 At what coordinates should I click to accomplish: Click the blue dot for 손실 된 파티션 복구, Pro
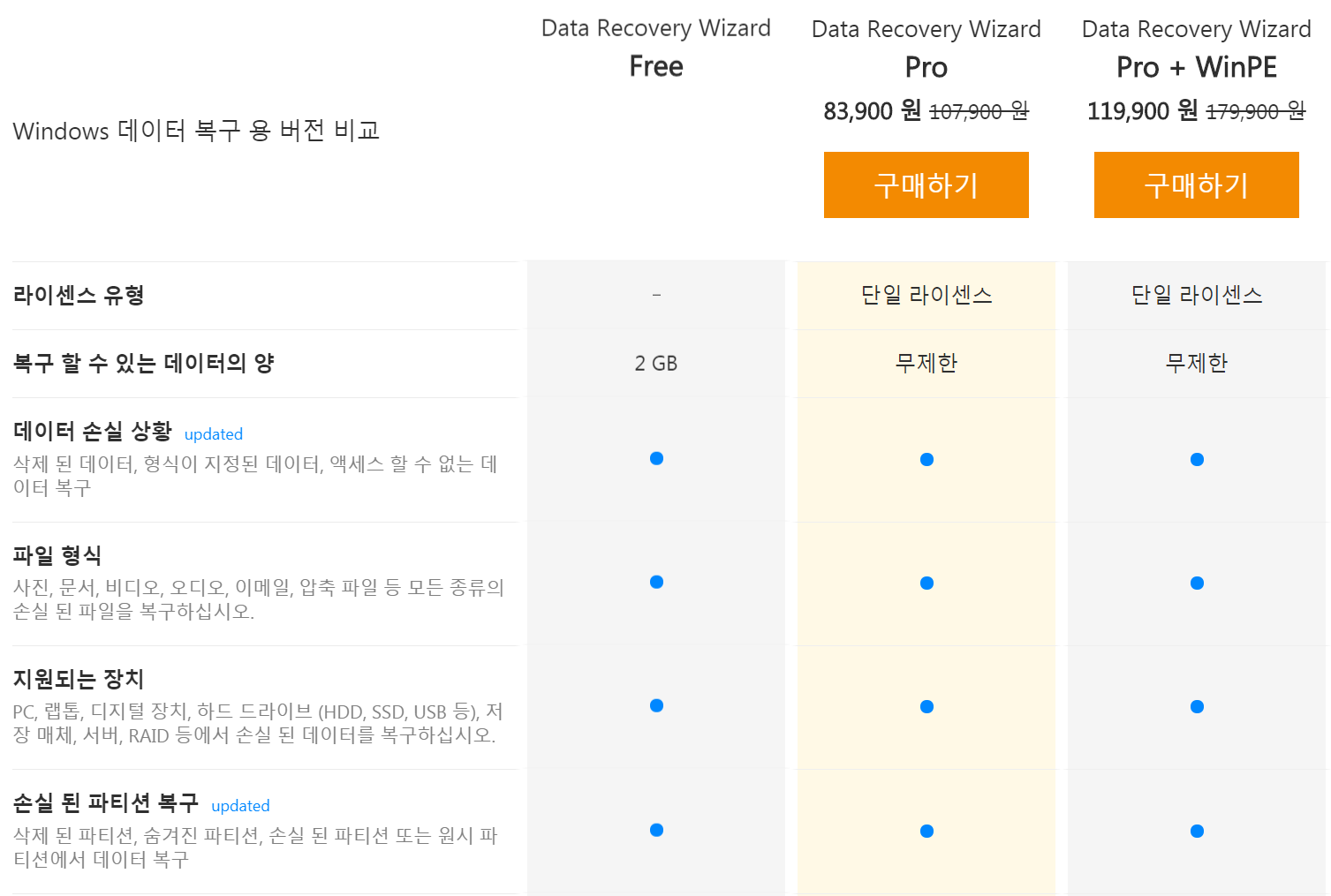[926, 831]
